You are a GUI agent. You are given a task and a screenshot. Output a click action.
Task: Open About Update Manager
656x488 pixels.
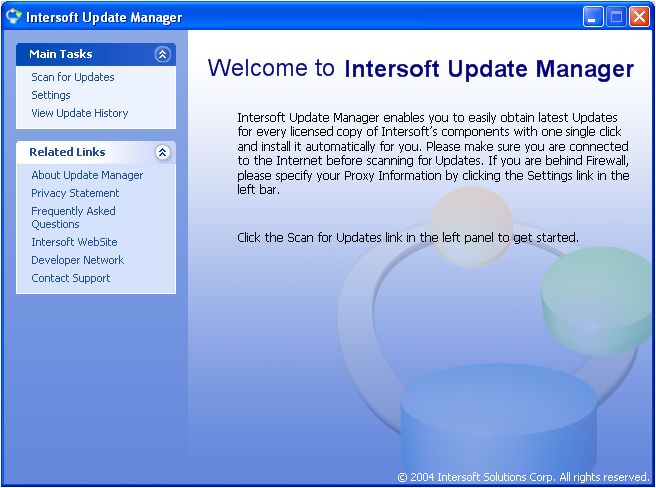point(87,175)
